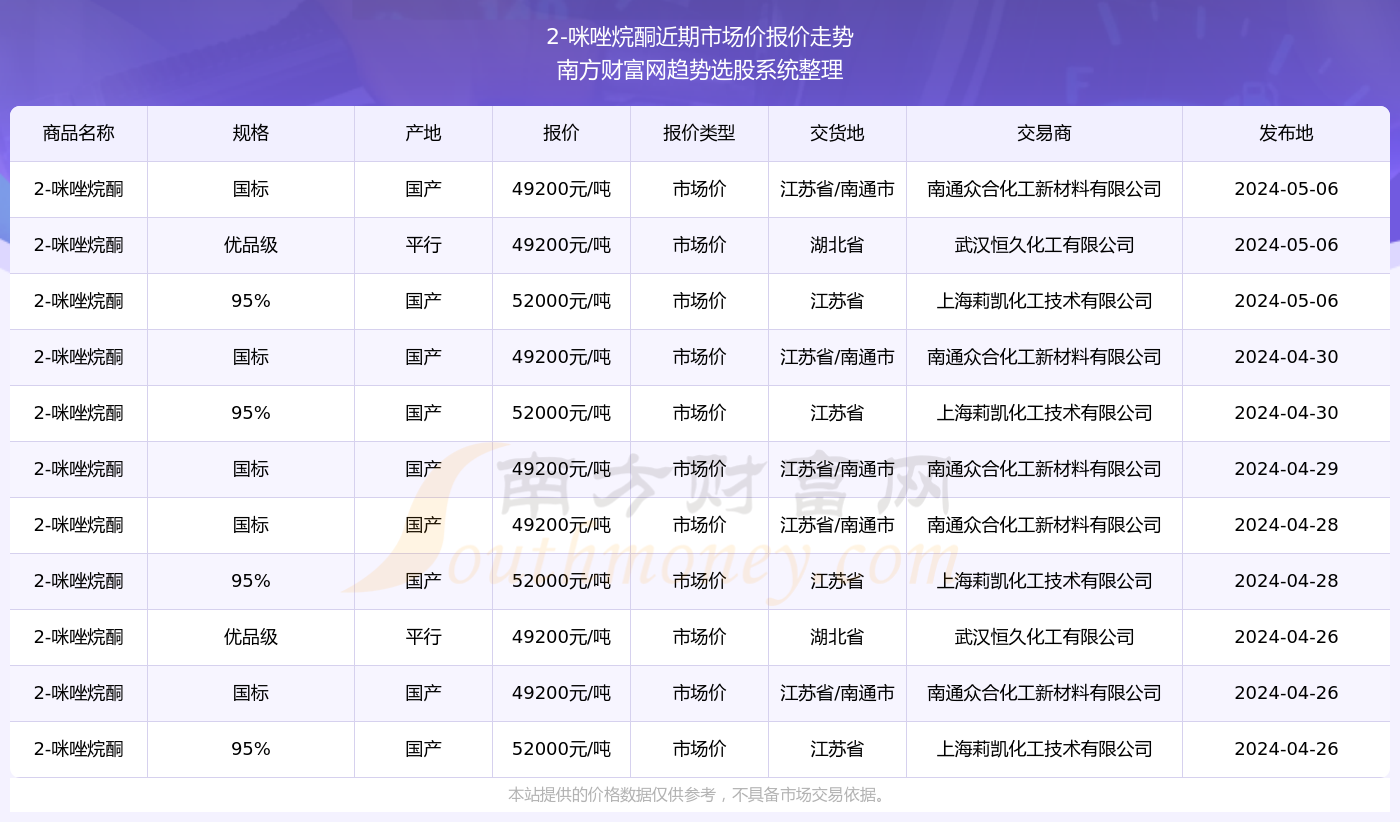Click the 交货地 column header
The width and height of the screenshot is (1400, 822).
[837, 133]
